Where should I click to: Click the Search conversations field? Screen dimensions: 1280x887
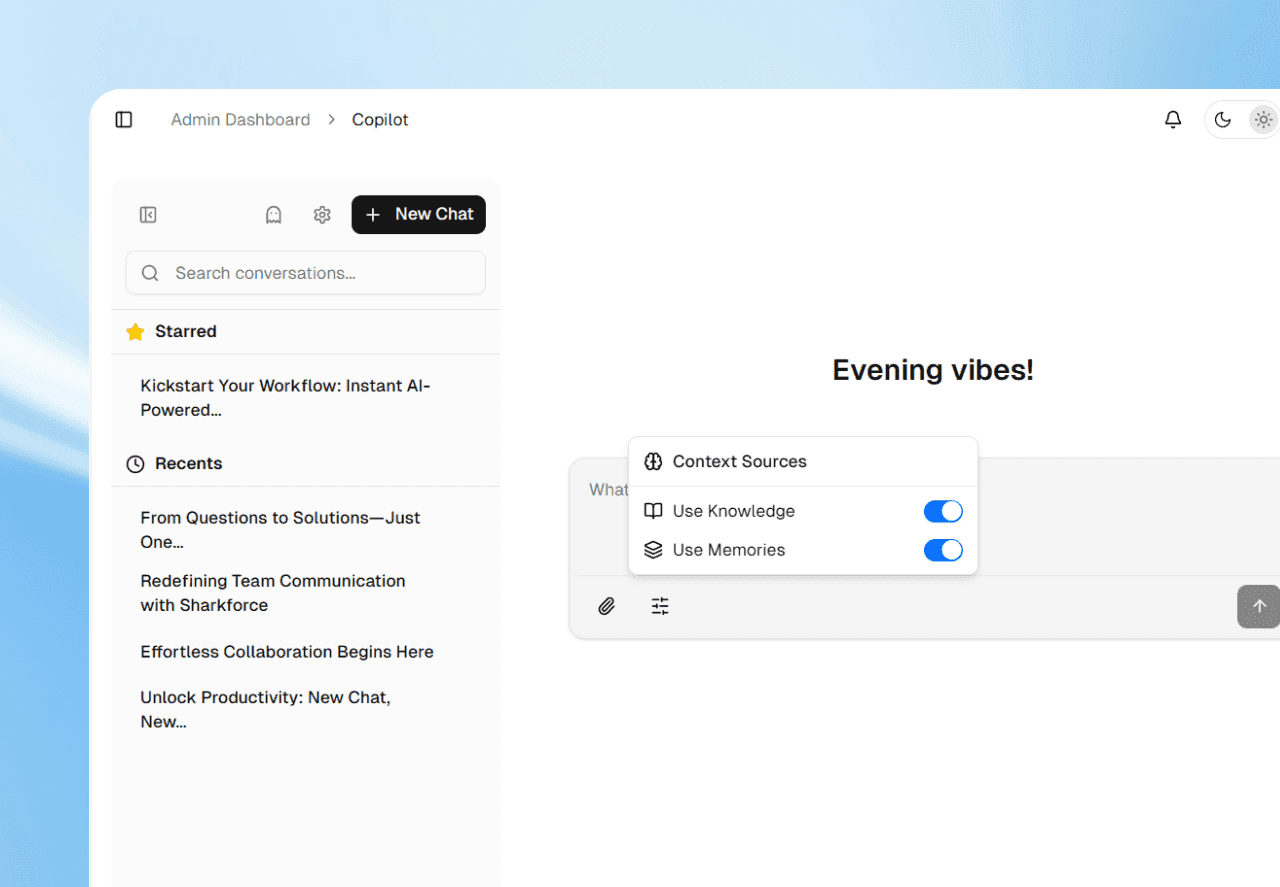306,273
